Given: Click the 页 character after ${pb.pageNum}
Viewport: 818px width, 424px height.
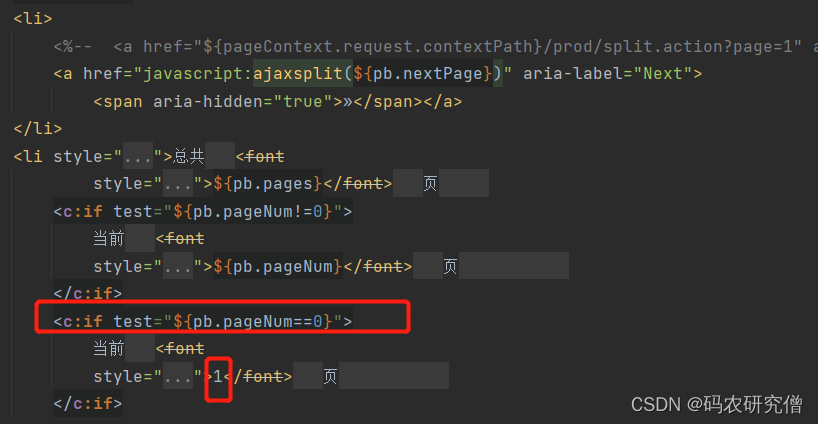Looking at the screenshot, I should point(450,266).
